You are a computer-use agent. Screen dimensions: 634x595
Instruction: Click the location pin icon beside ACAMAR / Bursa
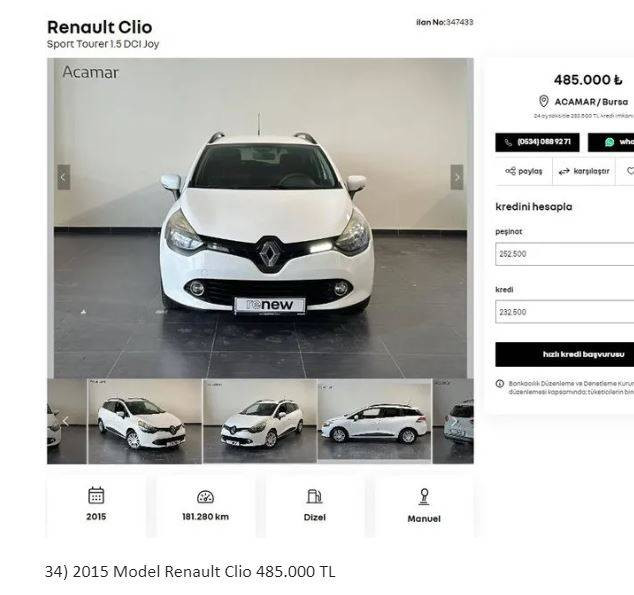pos(543,101)
